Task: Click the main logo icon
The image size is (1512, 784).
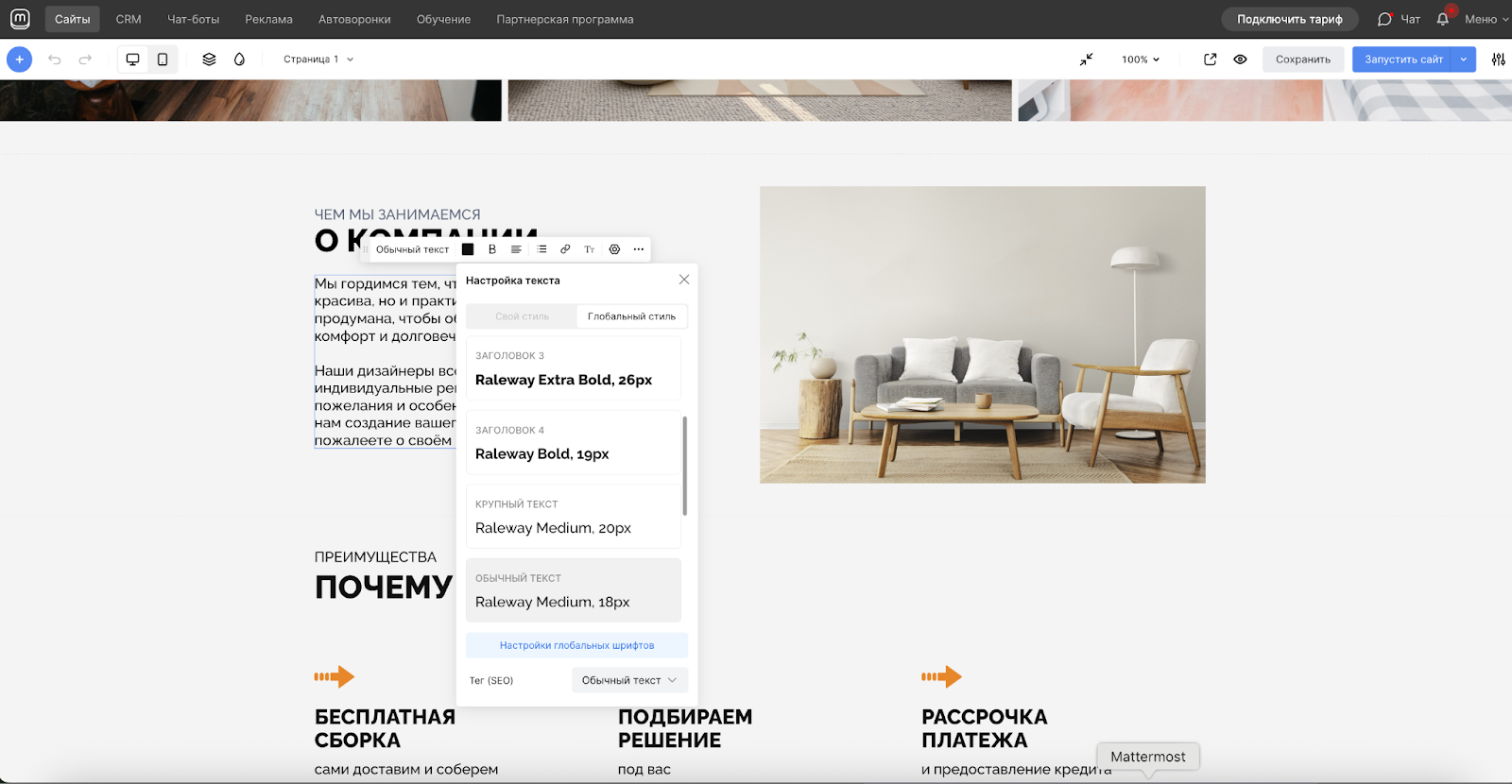Action: coord(20,19)
